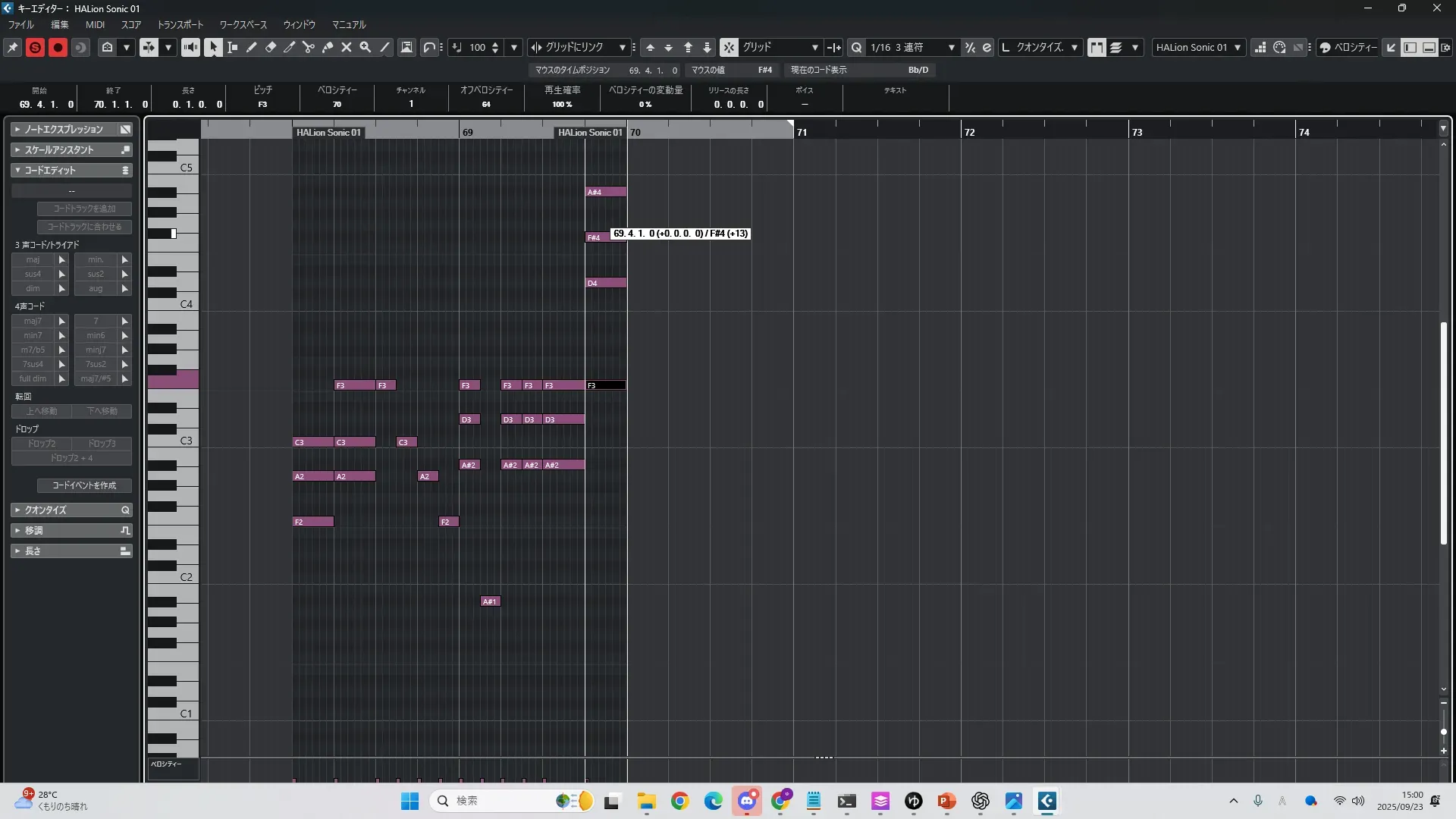Toggle the Record in Editor button
Viewport: 1456px width, 819px height.
point(58,47)
